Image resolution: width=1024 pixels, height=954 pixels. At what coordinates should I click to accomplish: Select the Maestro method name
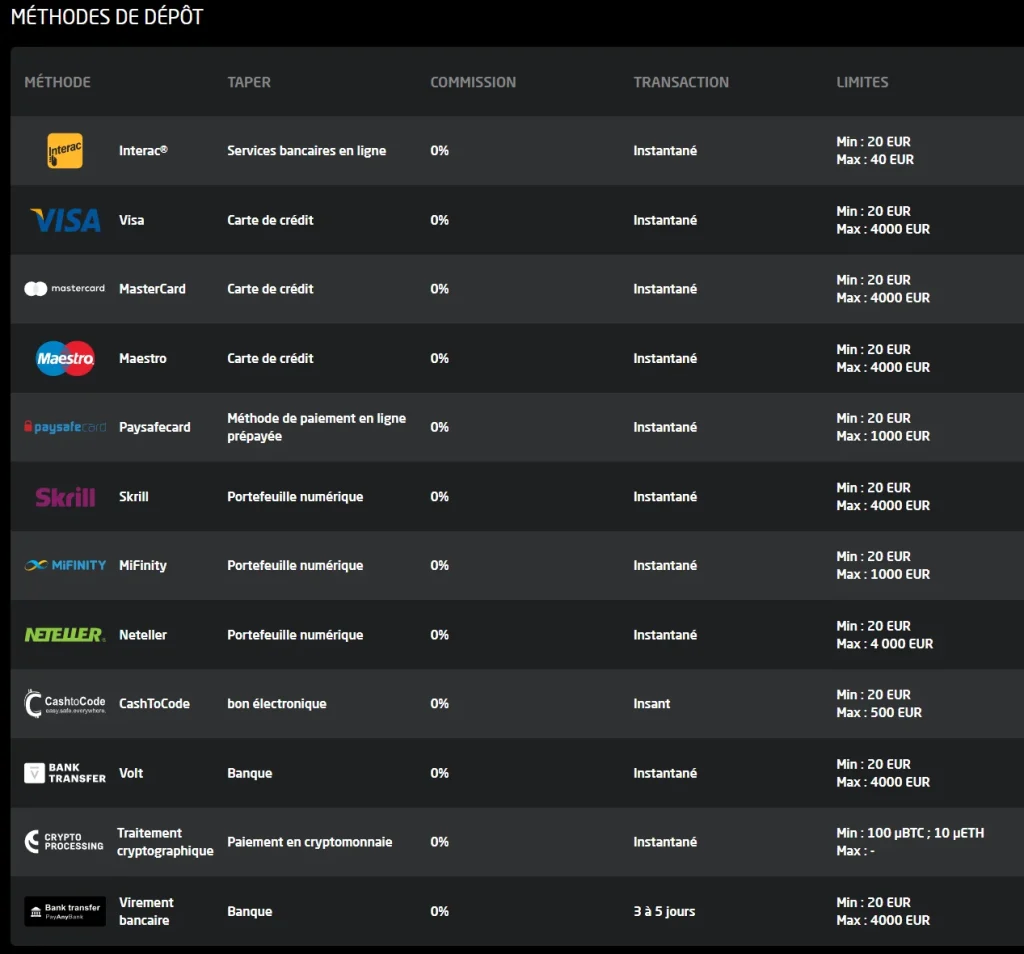pos(142,358)
